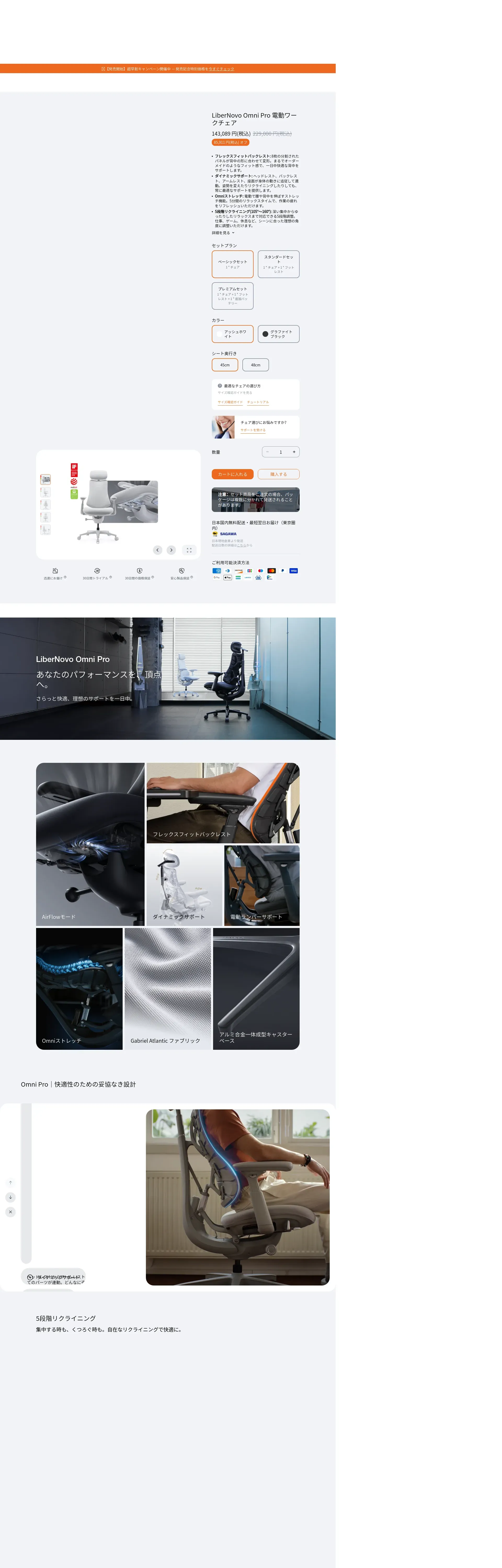Click the fast delivery (迅速にお届け) icon
The width and height of the screenshot is (502, 1568).
55,571
